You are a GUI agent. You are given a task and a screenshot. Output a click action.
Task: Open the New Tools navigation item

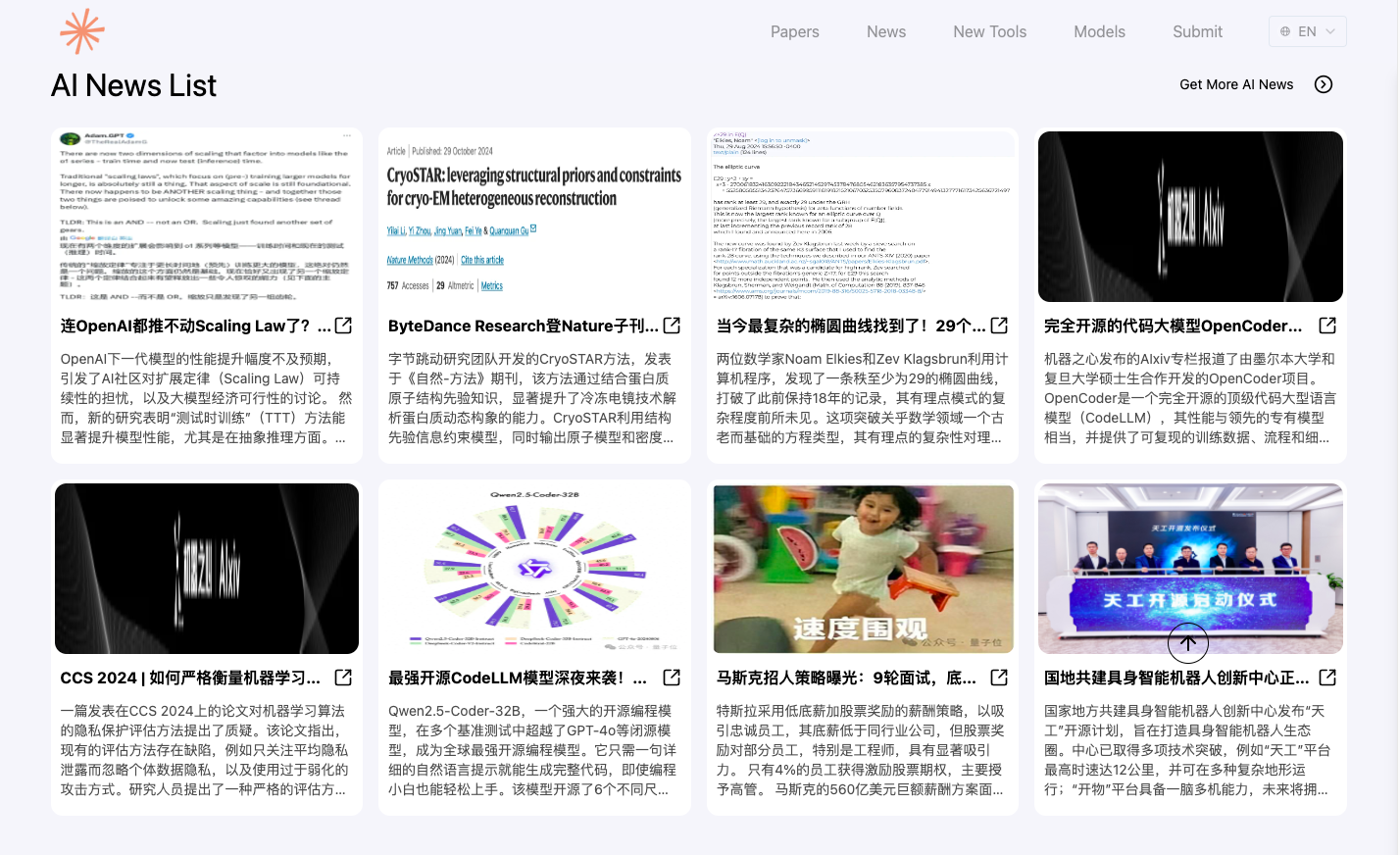point(989,31)
